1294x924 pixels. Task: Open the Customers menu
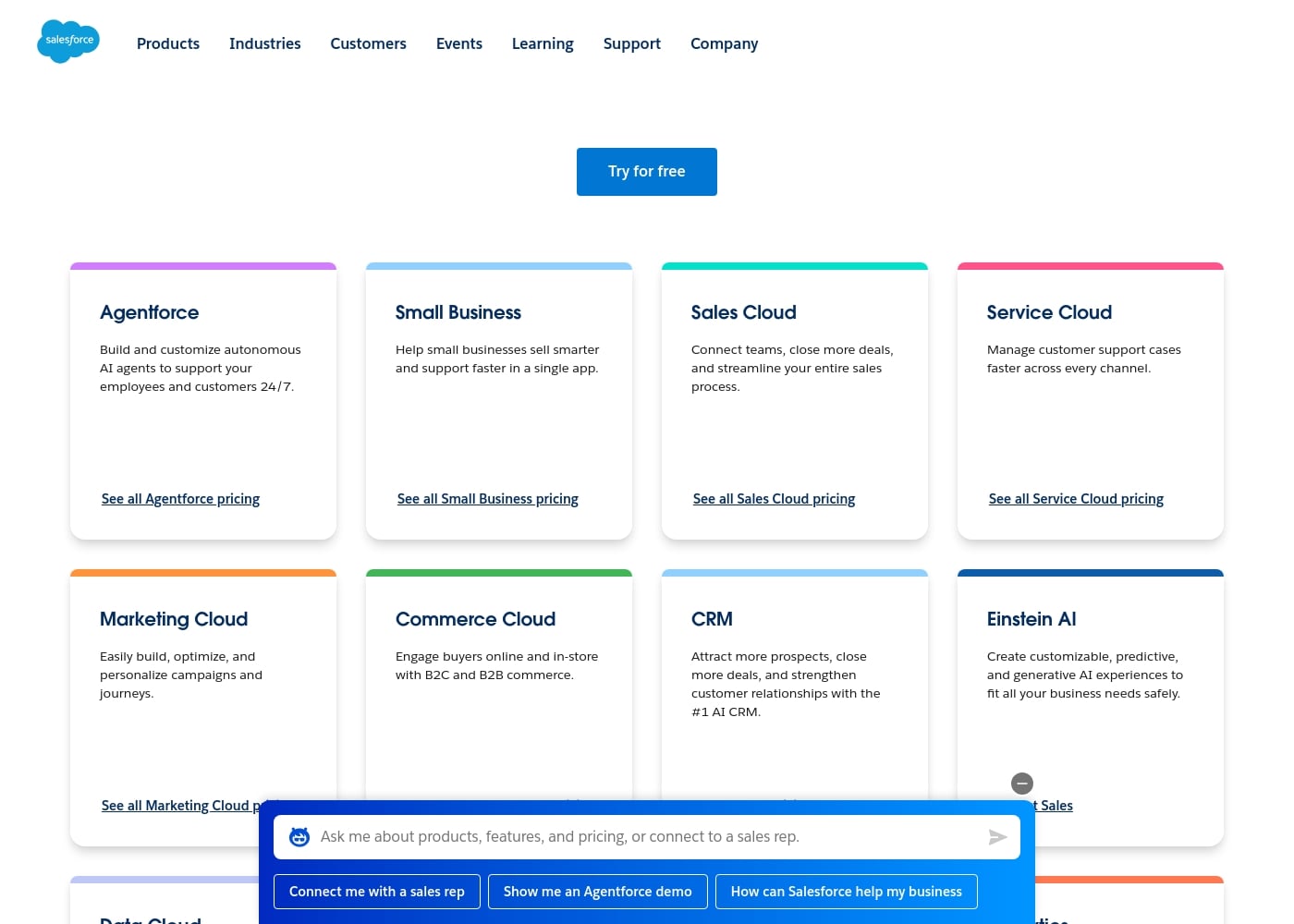pyautogui.click(x=369, y=43)
